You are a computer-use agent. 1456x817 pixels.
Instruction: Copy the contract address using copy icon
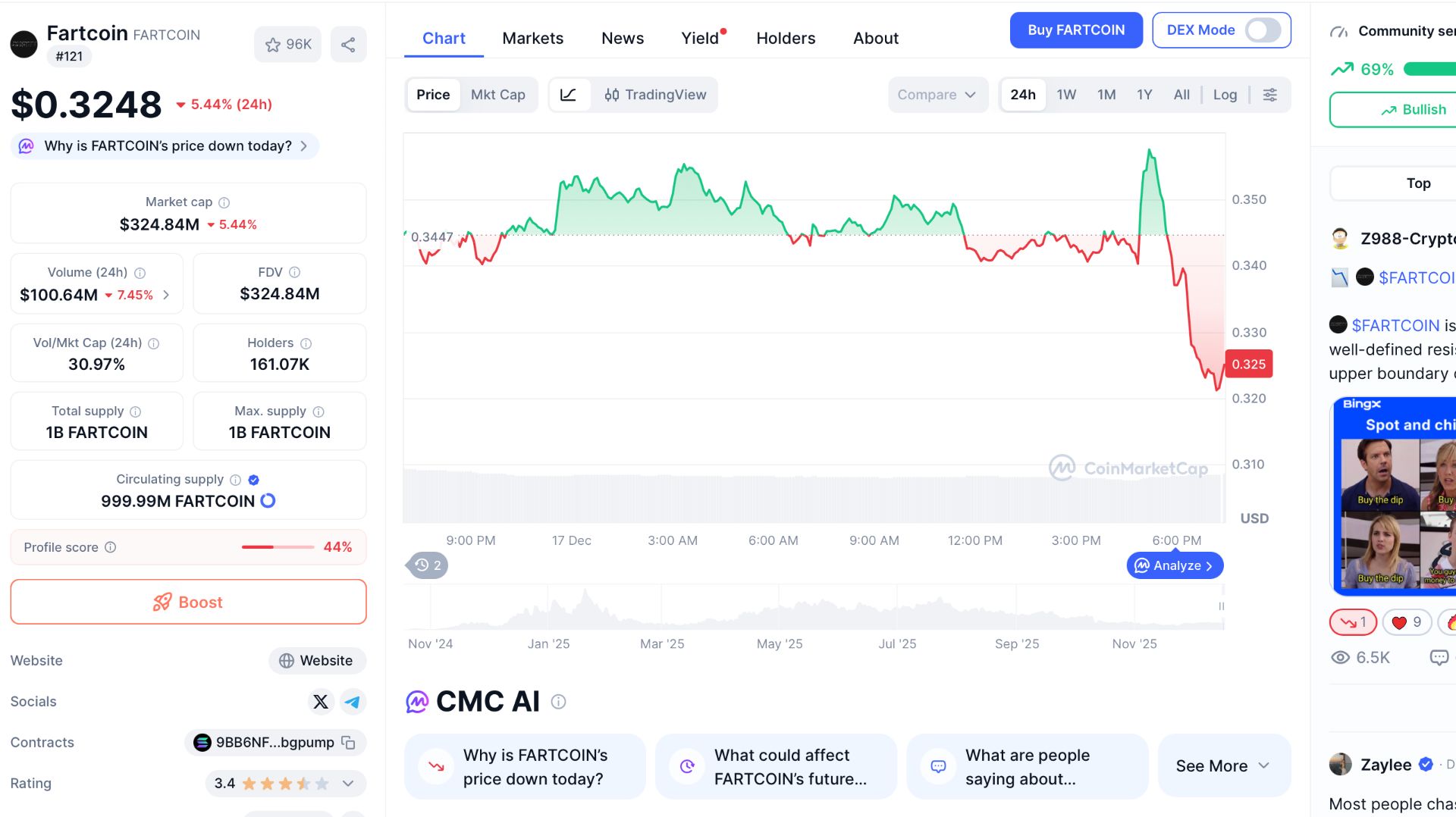tap(348, 743)
